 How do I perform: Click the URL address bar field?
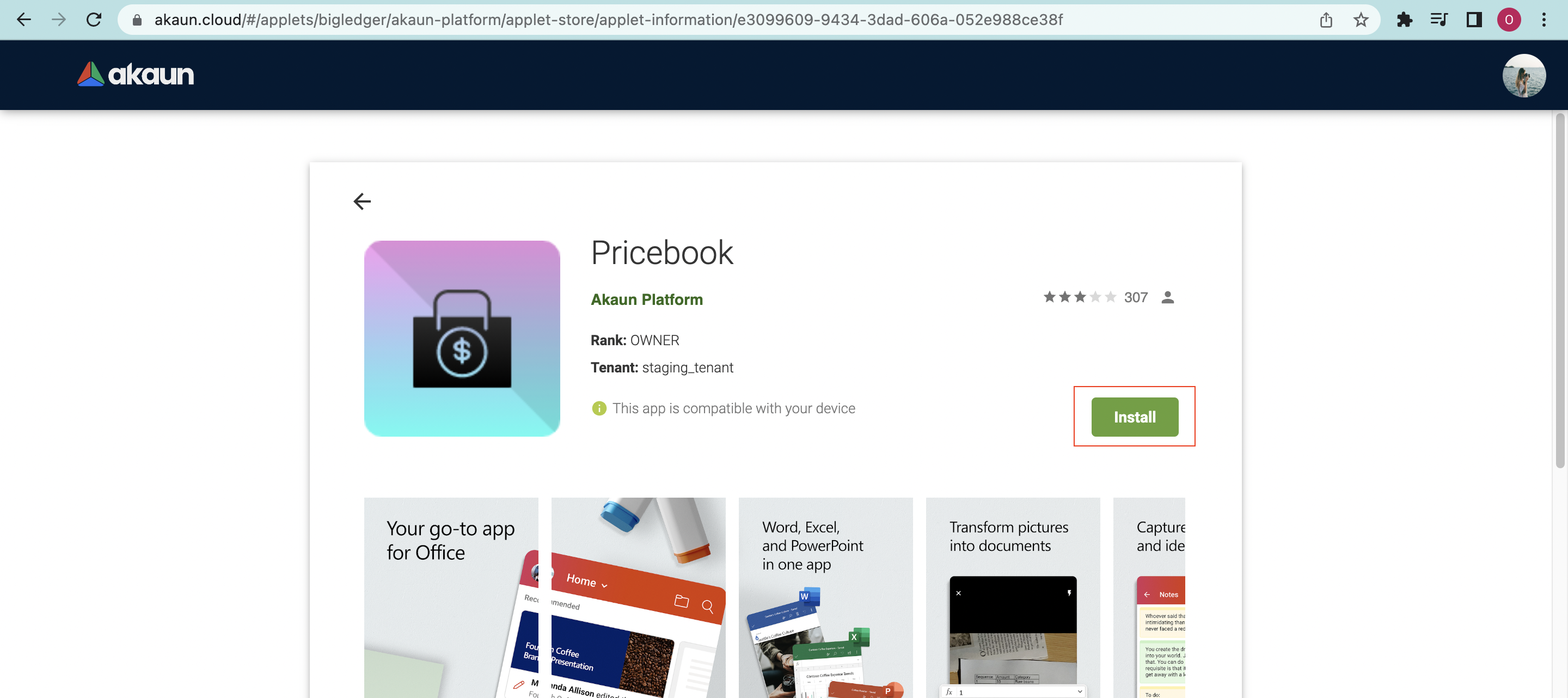(x=609, y=20)
